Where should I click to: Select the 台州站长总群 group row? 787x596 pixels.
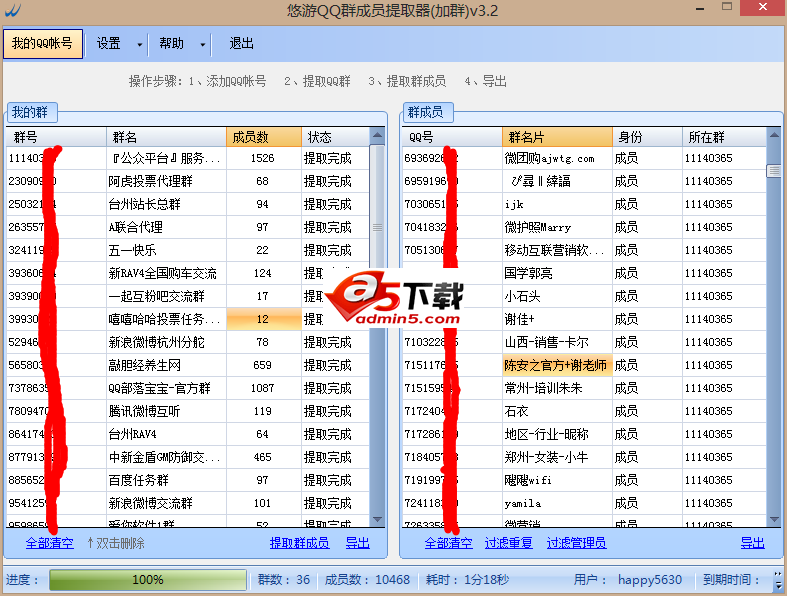(188, 204)
